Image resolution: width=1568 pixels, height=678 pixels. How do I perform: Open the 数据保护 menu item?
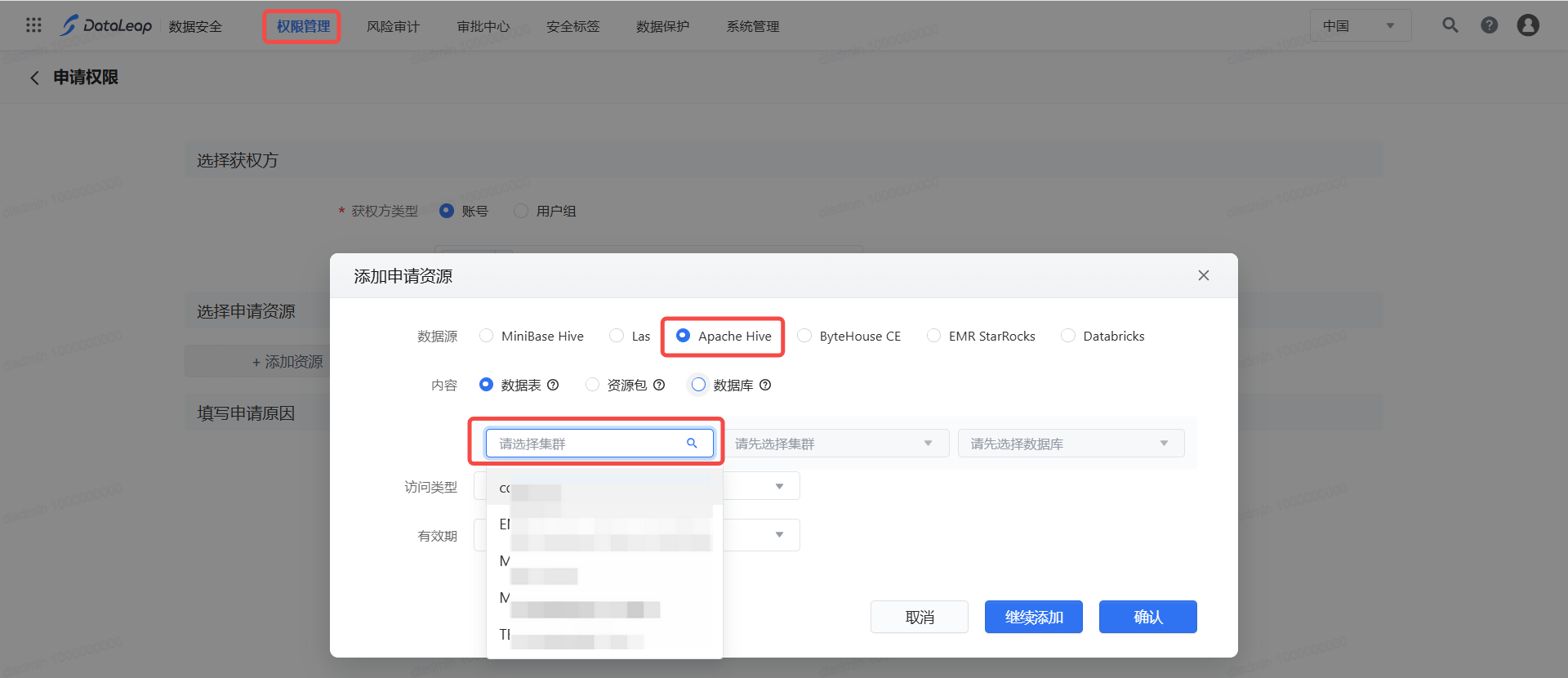[662, 27]
